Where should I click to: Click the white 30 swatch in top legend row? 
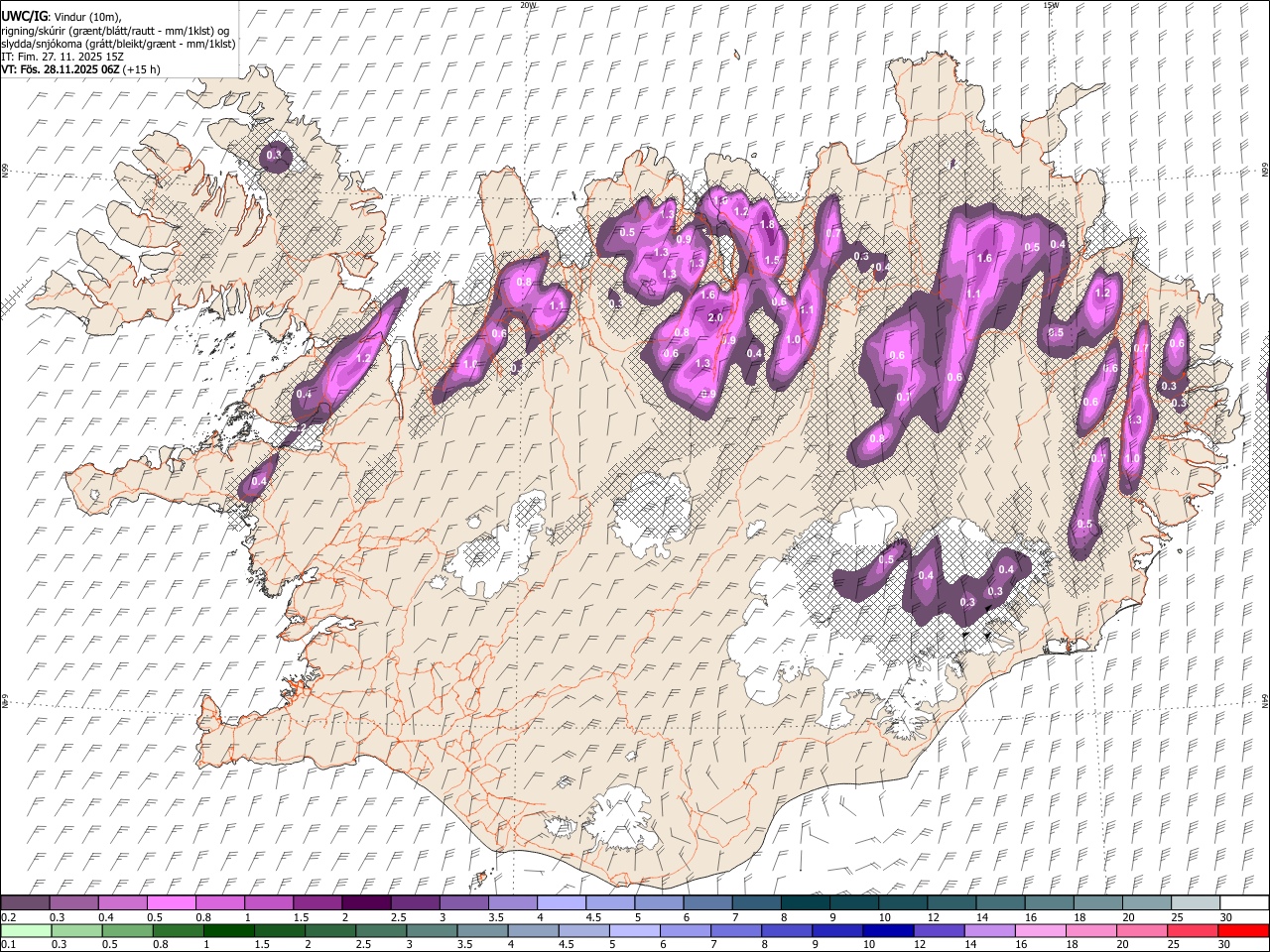point(1244,902)
